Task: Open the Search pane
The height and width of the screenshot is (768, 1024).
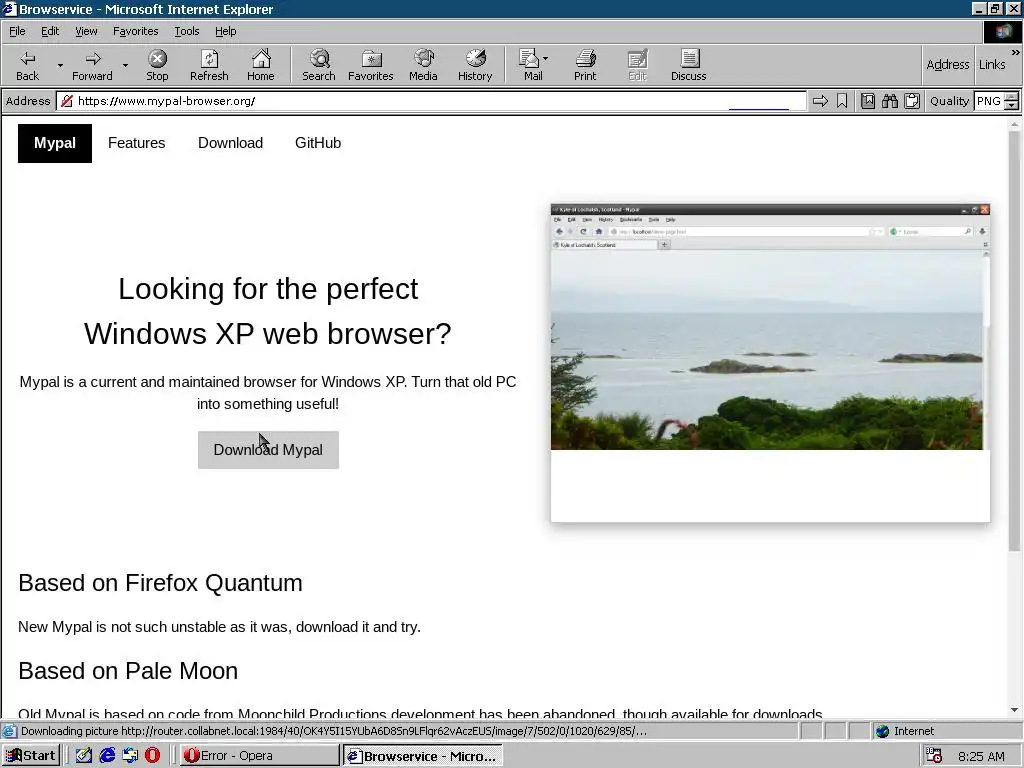Action: coord(319,65)
